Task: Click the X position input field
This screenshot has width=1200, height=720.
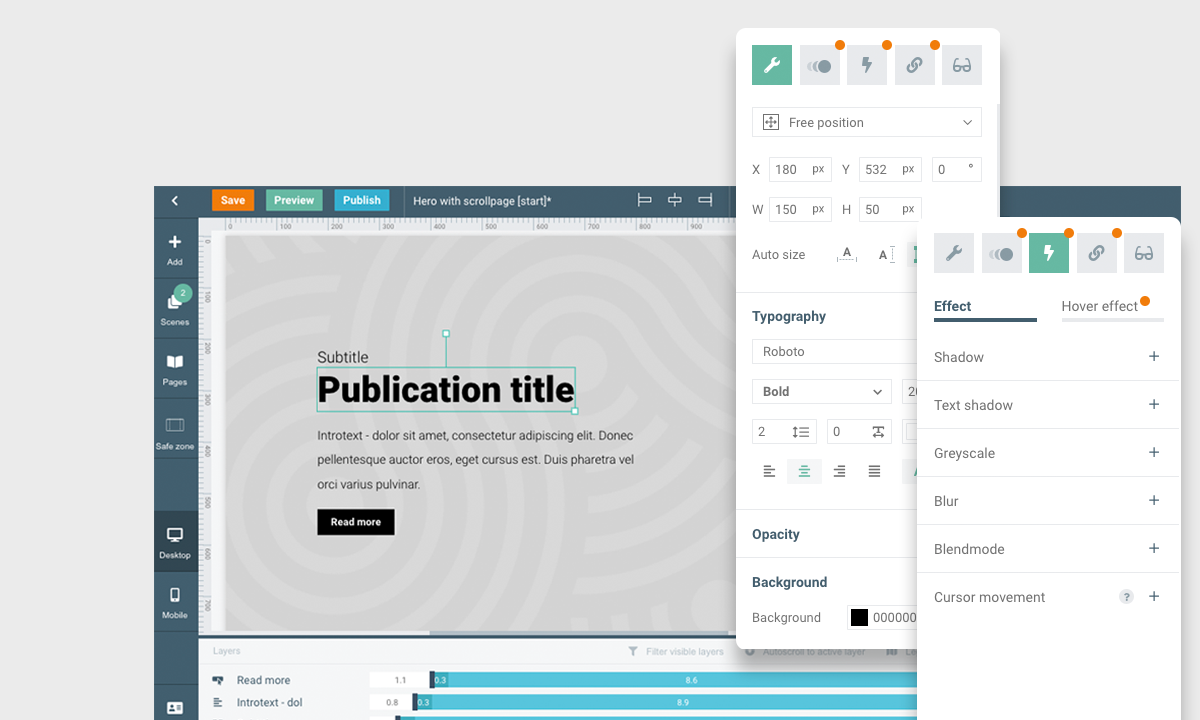Action: click(800, 170)
